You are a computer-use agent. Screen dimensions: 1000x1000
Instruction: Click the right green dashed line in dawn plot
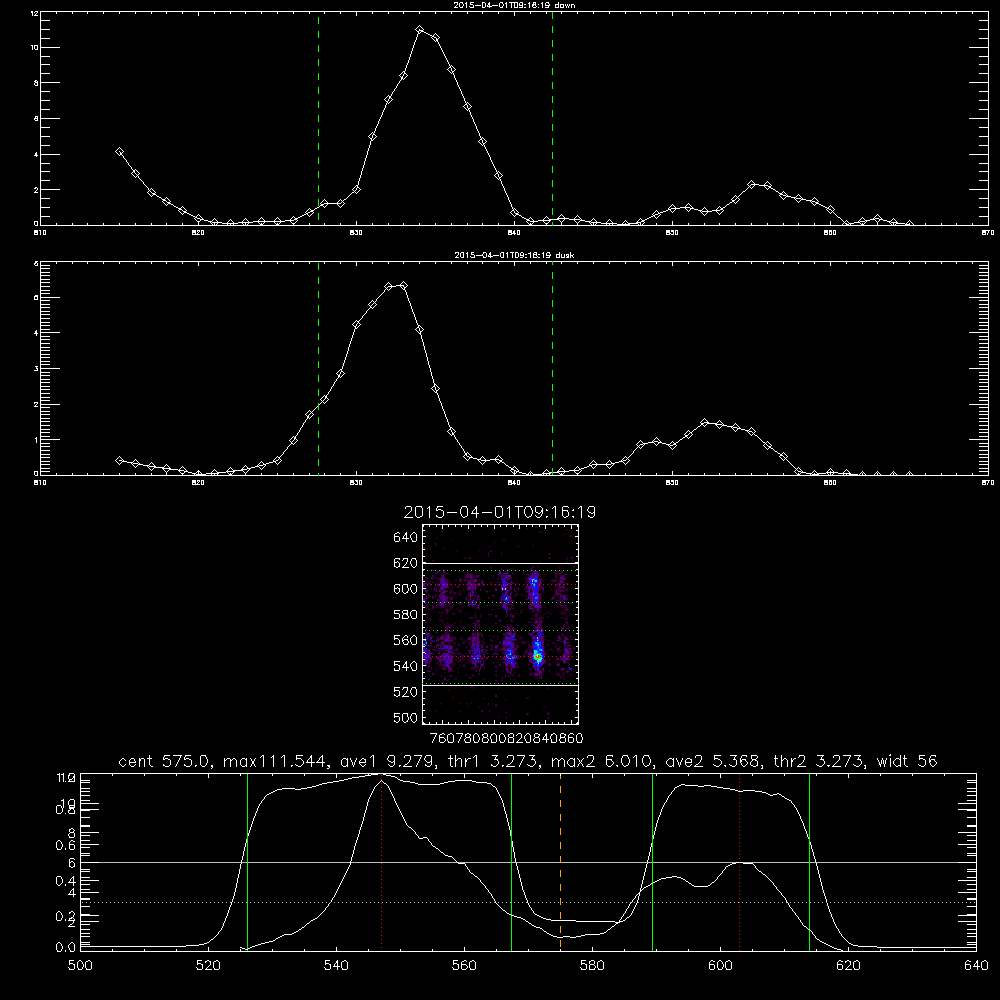(x=552, y=119)
